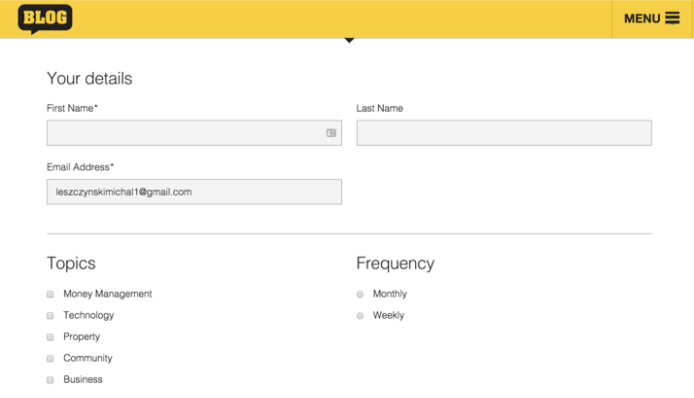This screenshot has height=398, width=694.
Task: Click the contact card autofill icon in First Name
Action: point(331,133)
